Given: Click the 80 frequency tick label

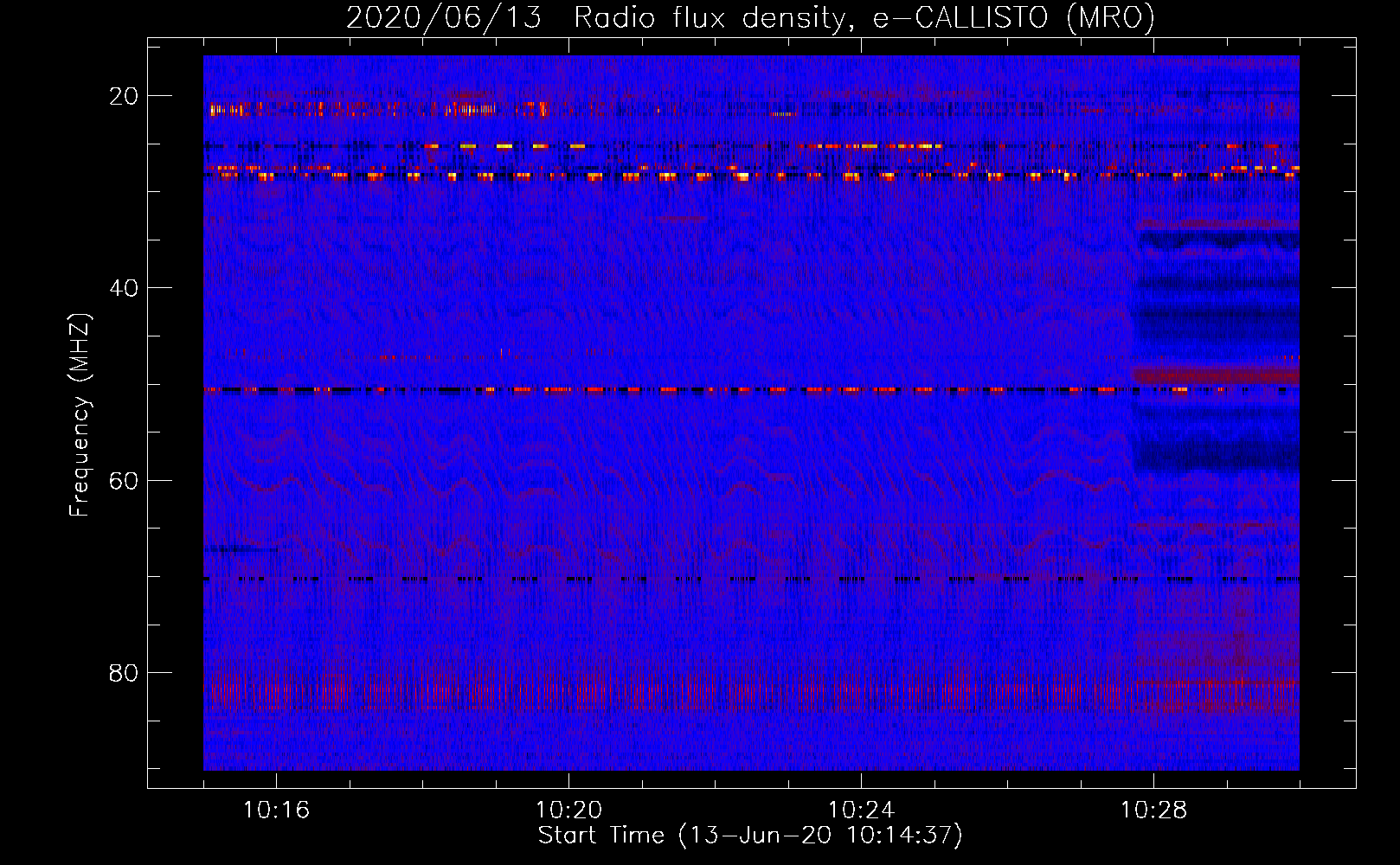Looking at the screenshot, I should tap(124, 672).
